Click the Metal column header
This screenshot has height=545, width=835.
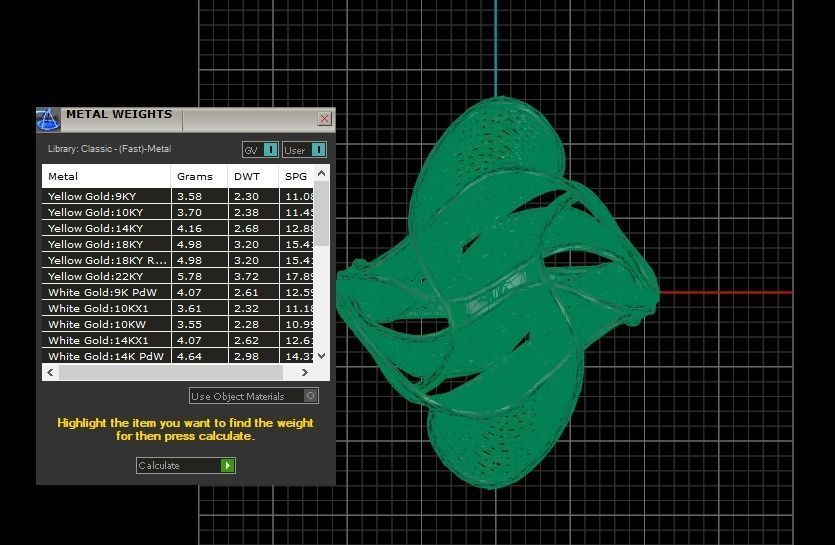pos(107,176)
